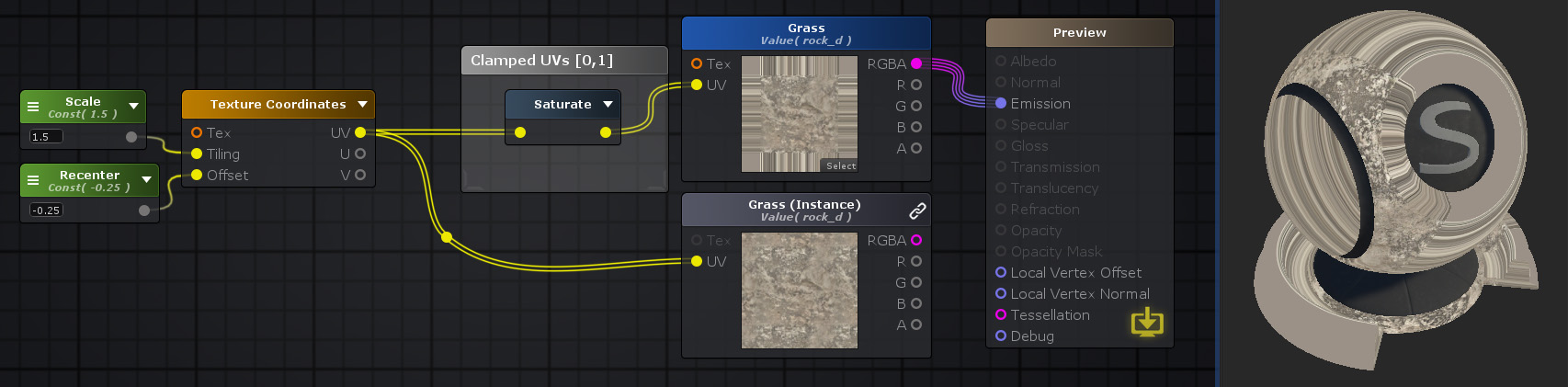Click the yellow download arrow icon in Preview node
The height and width of the screenshot is (387, 1568).
coord(1146,322)
